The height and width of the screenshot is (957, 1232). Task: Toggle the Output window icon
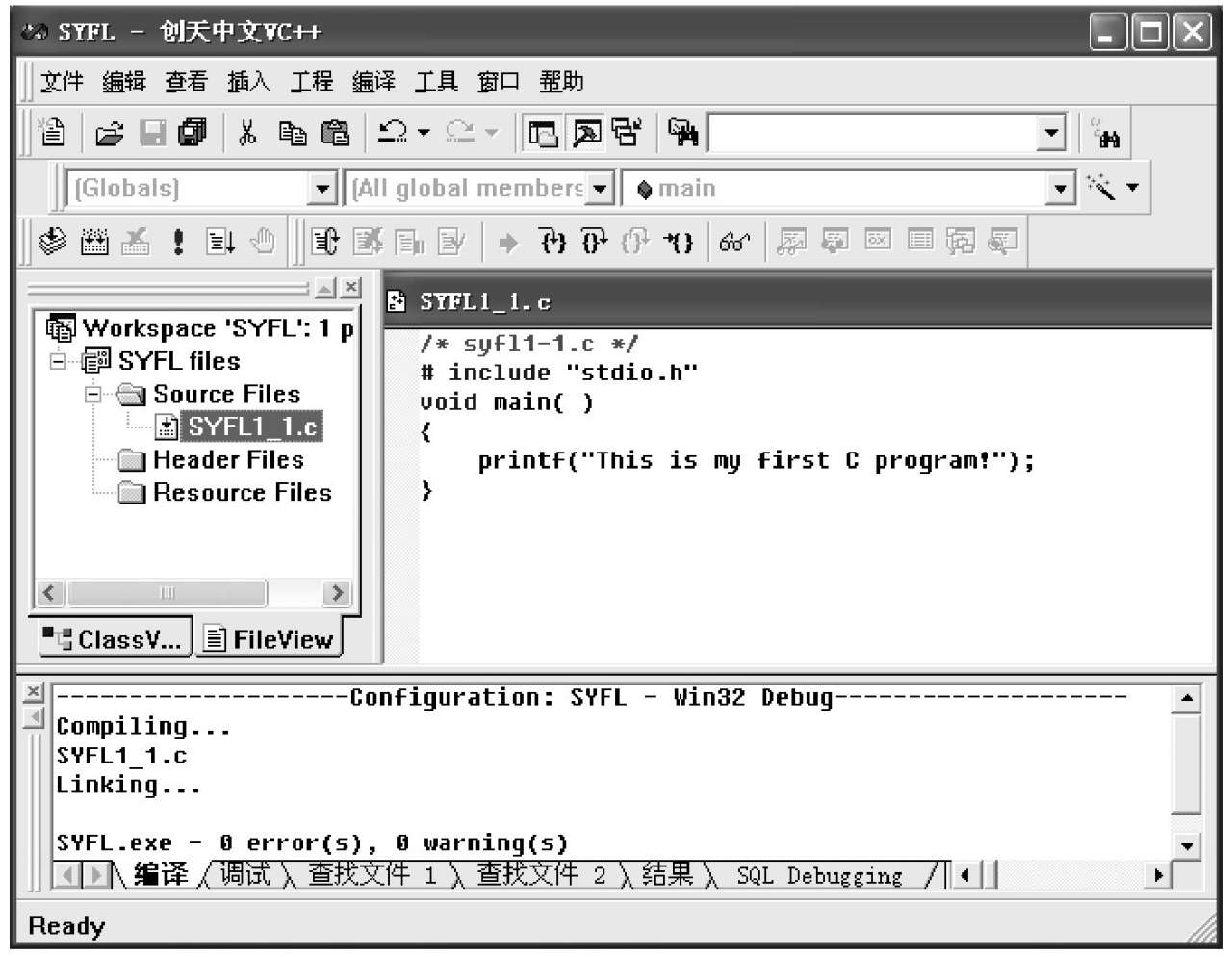point(585,133)
